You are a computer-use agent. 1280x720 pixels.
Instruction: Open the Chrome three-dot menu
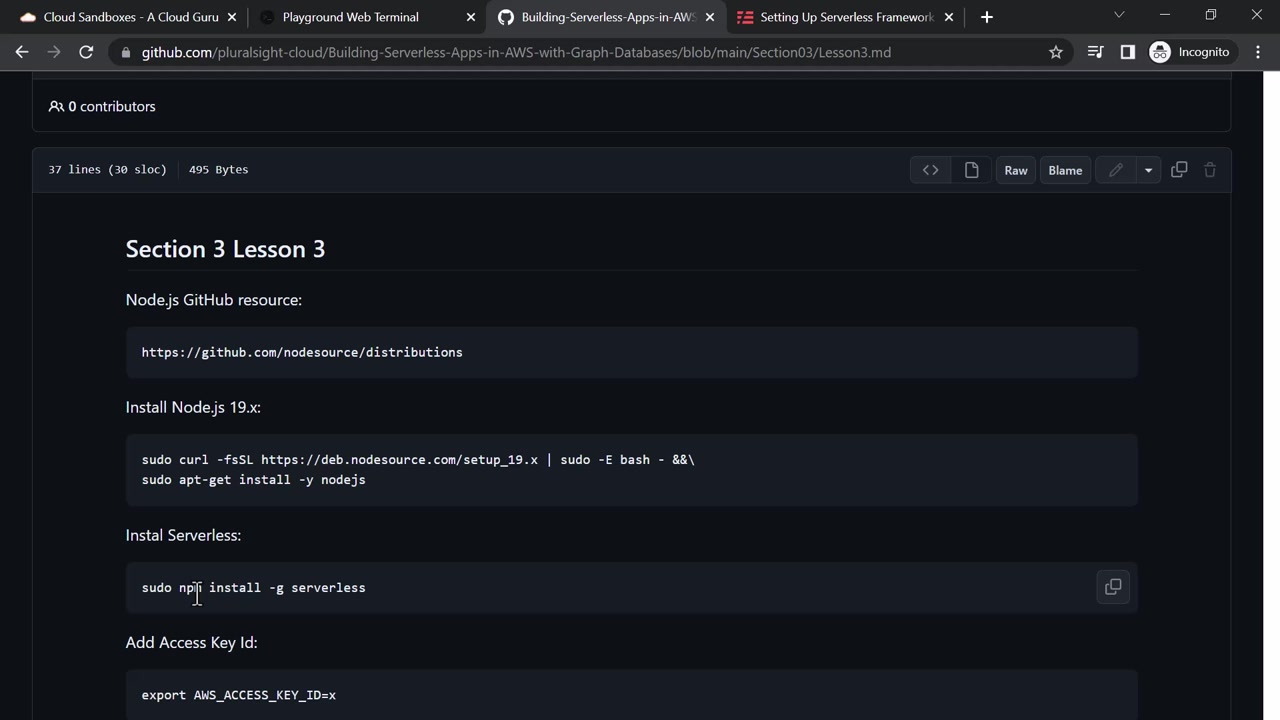click(1258, 52)
